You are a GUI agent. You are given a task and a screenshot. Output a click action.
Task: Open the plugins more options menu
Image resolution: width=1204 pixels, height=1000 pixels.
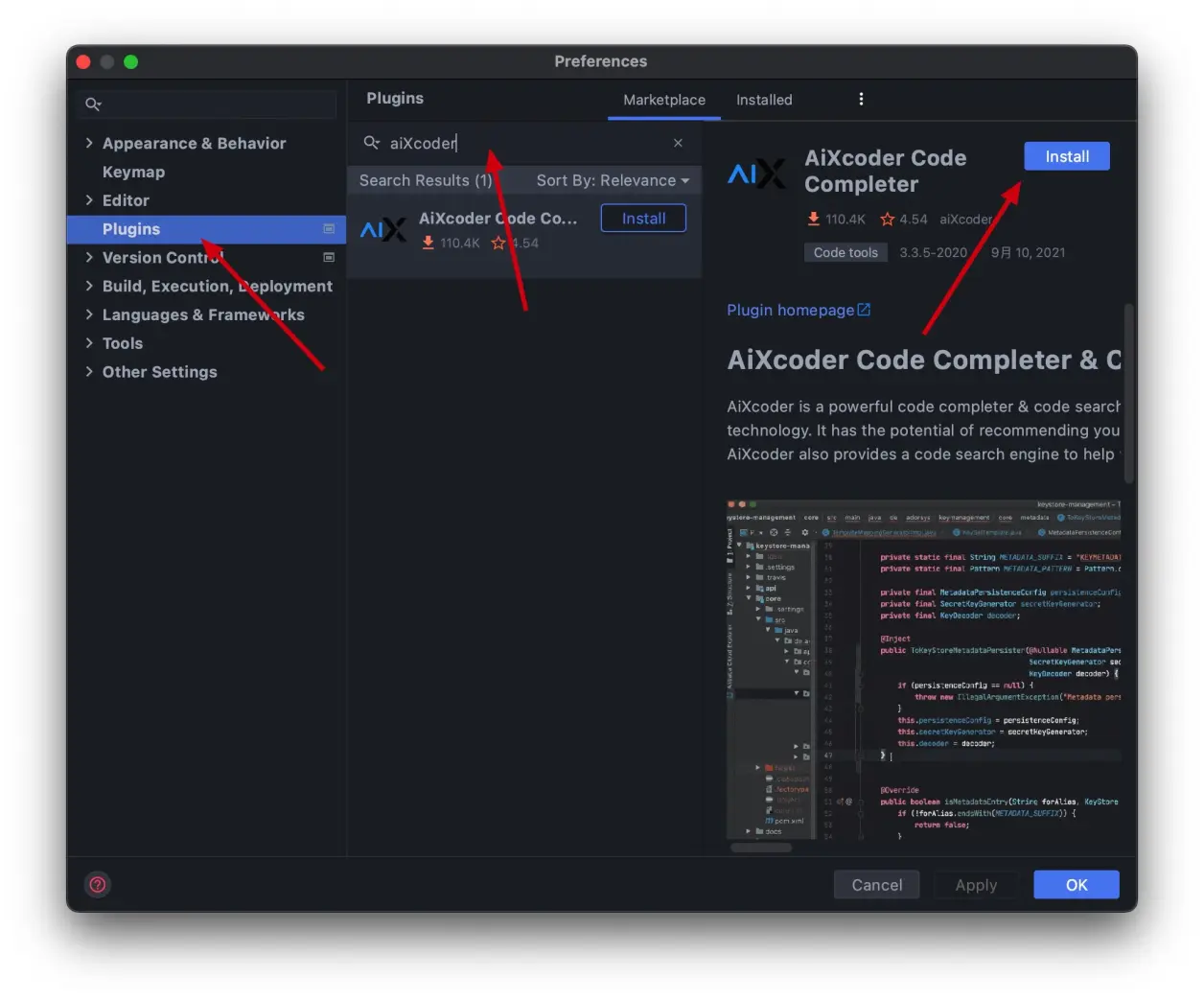point(861,99)
